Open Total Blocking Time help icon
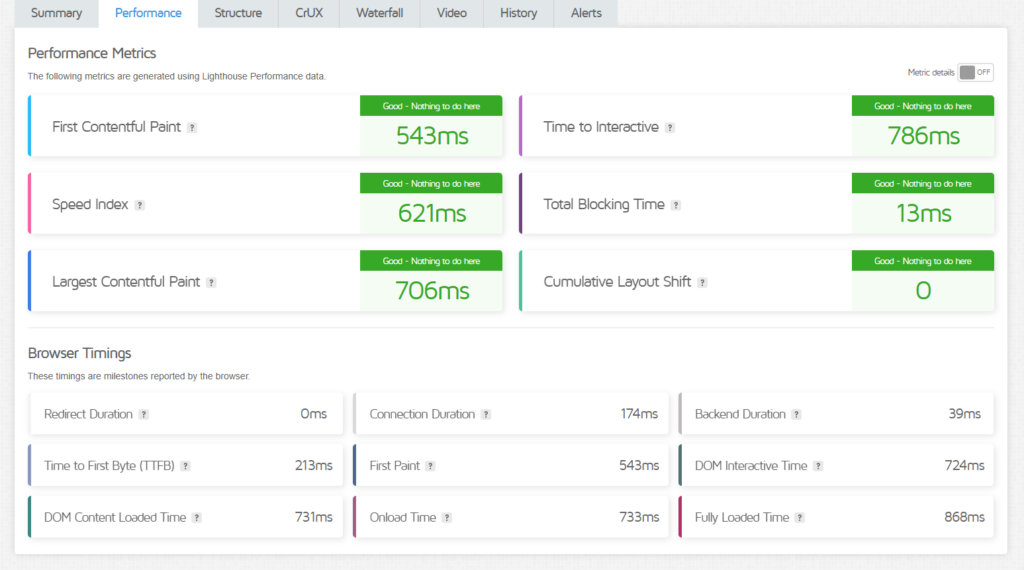 point(676,205)
